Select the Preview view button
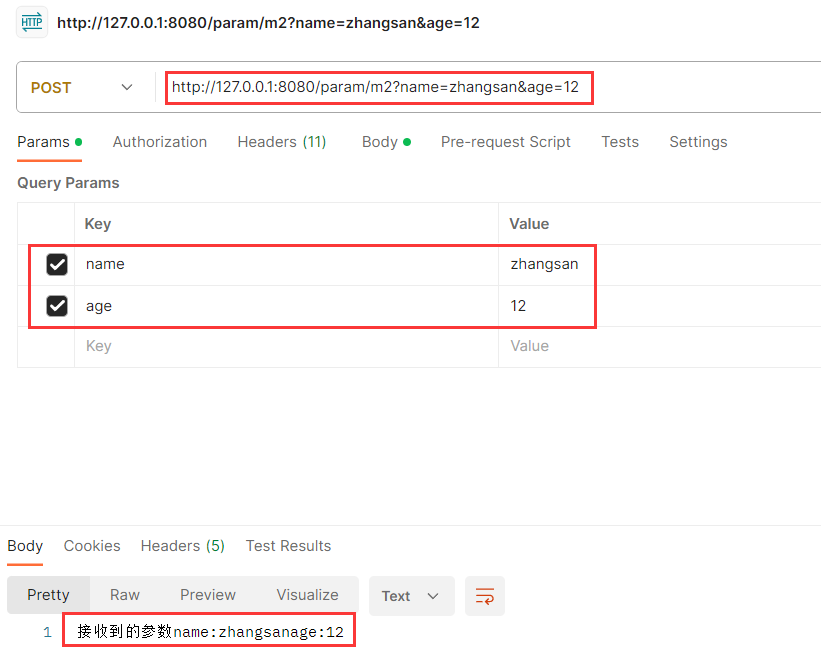 208,595
